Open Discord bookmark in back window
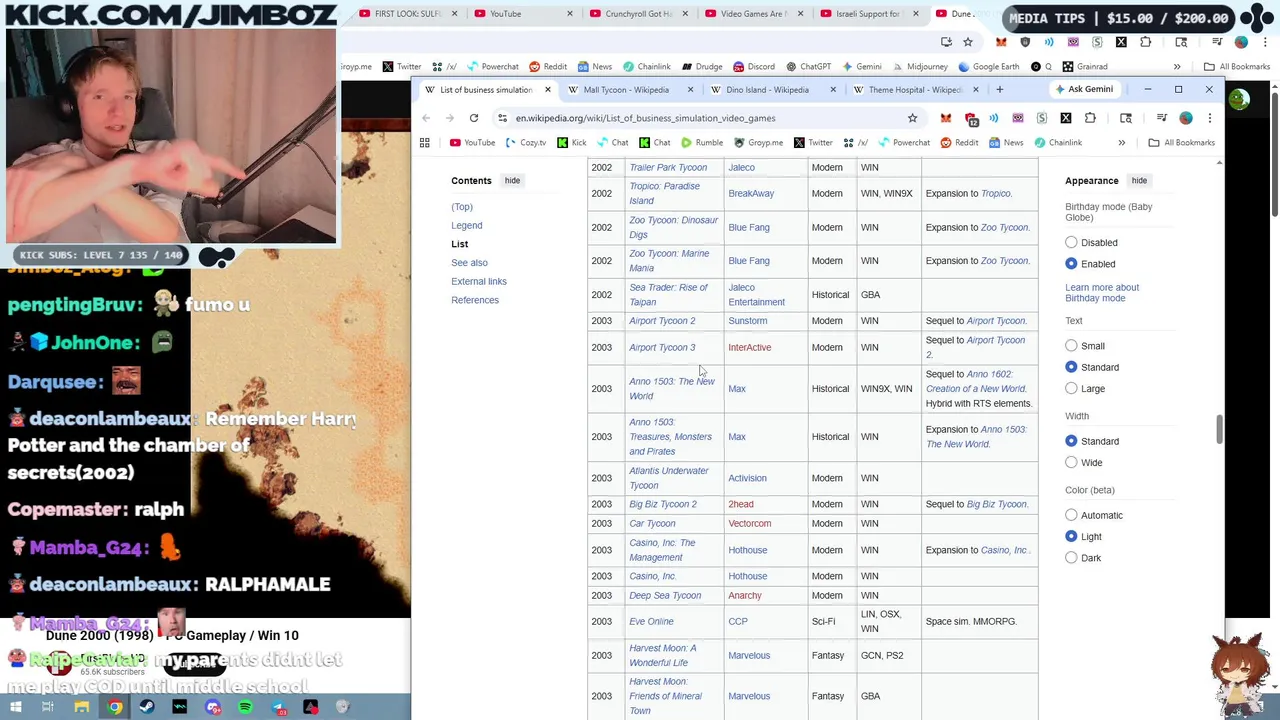 tap(753, 67)
